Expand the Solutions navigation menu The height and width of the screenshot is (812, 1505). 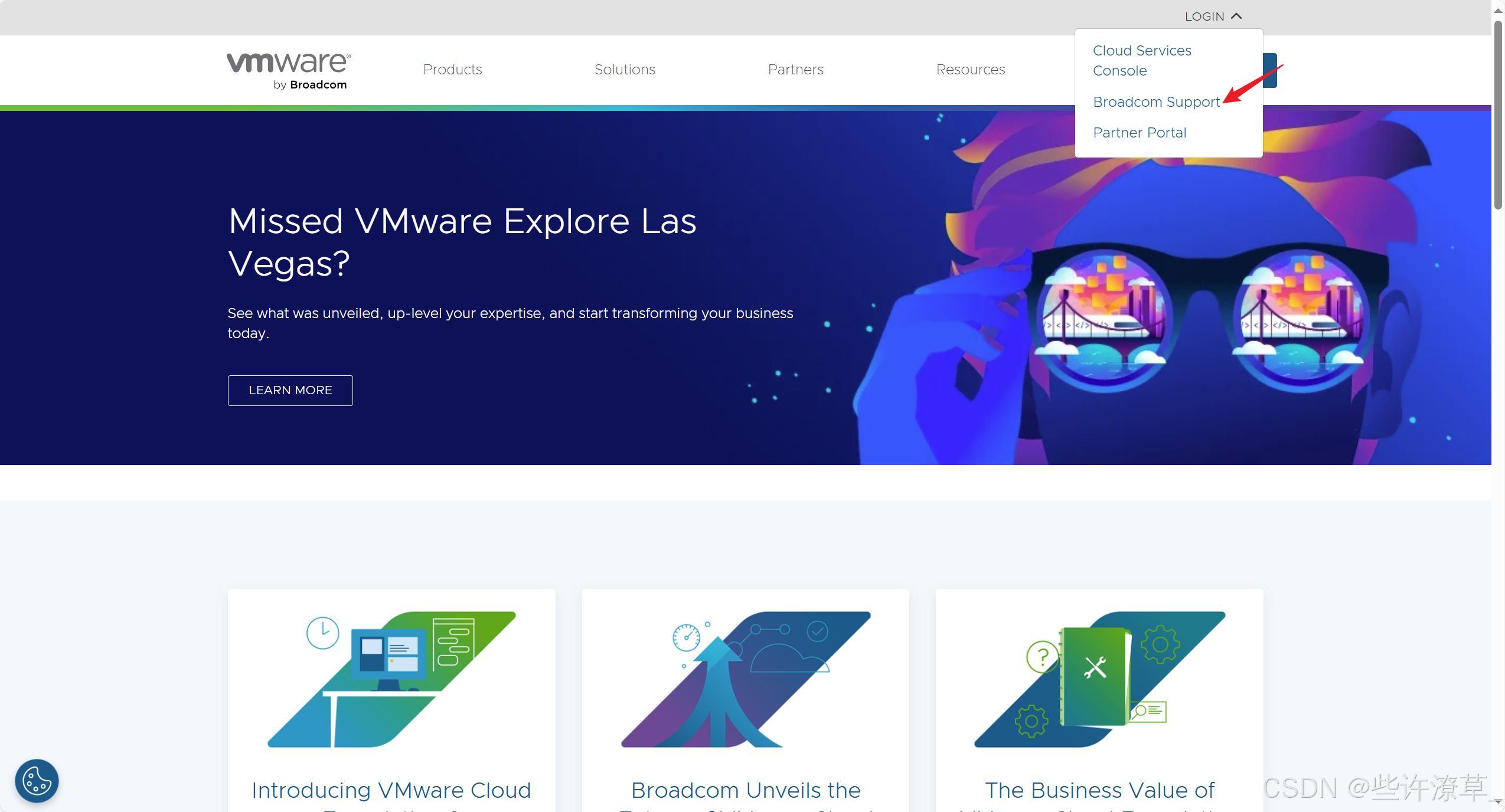click(625, 70)
